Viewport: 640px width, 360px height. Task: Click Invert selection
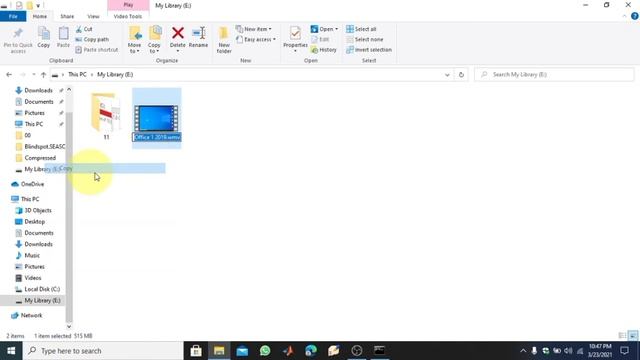coord(369,50)
